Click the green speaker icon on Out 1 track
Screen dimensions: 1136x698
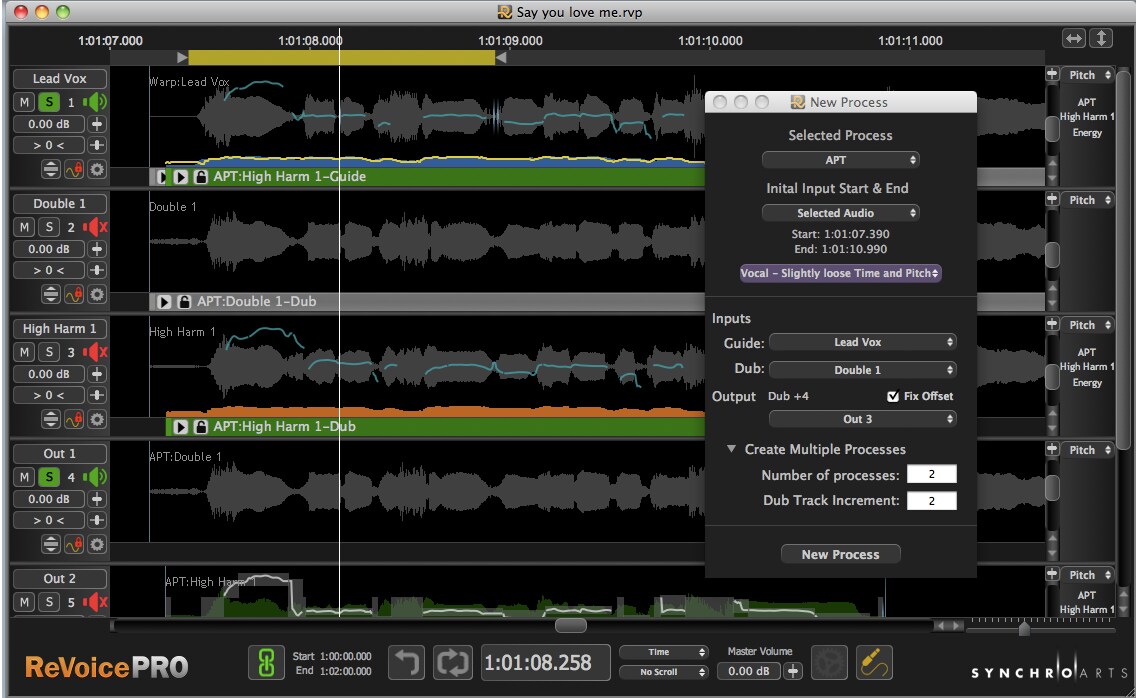pyautogui.click(x=95, y=477)
